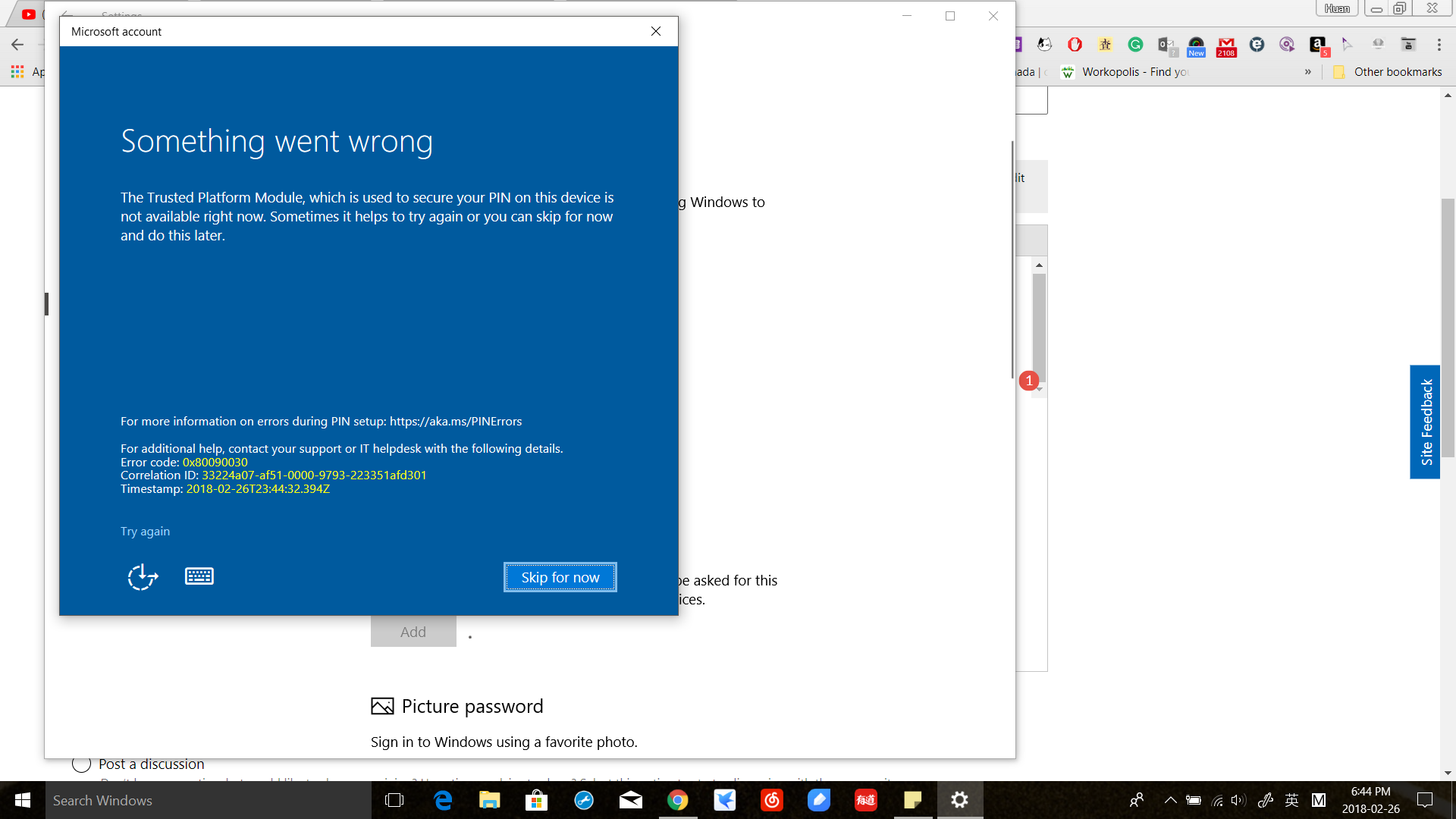Open the Site Feedback side tab
This screenshot has width=1456, height=819.
[1425, 422]
